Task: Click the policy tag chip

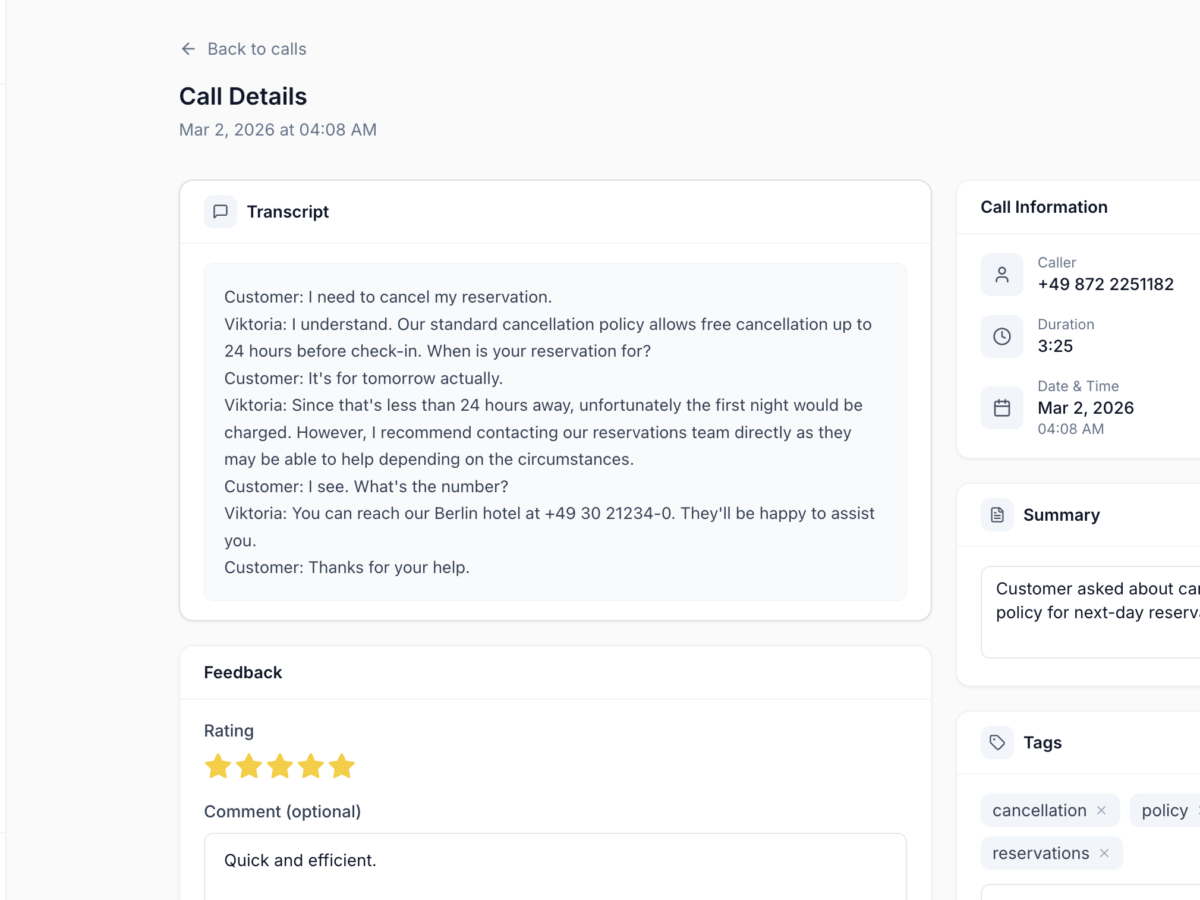Action: point(1164,811)
